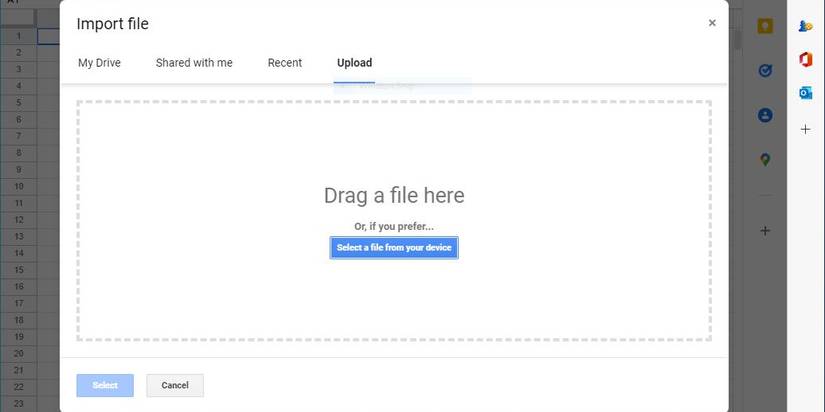Click the Import file dialog title
The width and height of the screenshot is (825, 412).
click(x=113, y=24)
